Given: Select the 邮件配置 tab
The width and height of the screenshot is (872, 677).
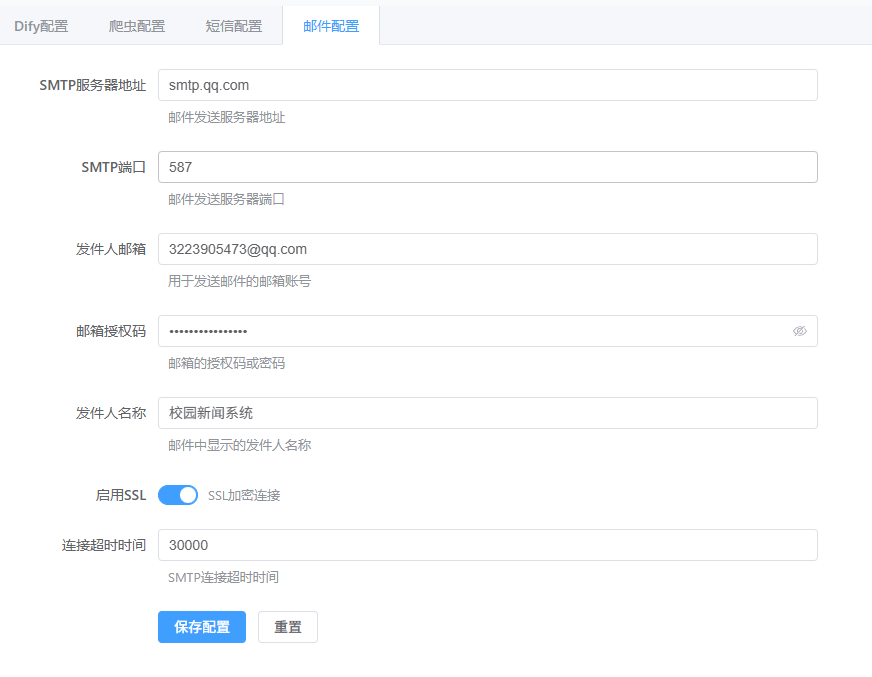Looking at the screenshot, I should point(331,26).
